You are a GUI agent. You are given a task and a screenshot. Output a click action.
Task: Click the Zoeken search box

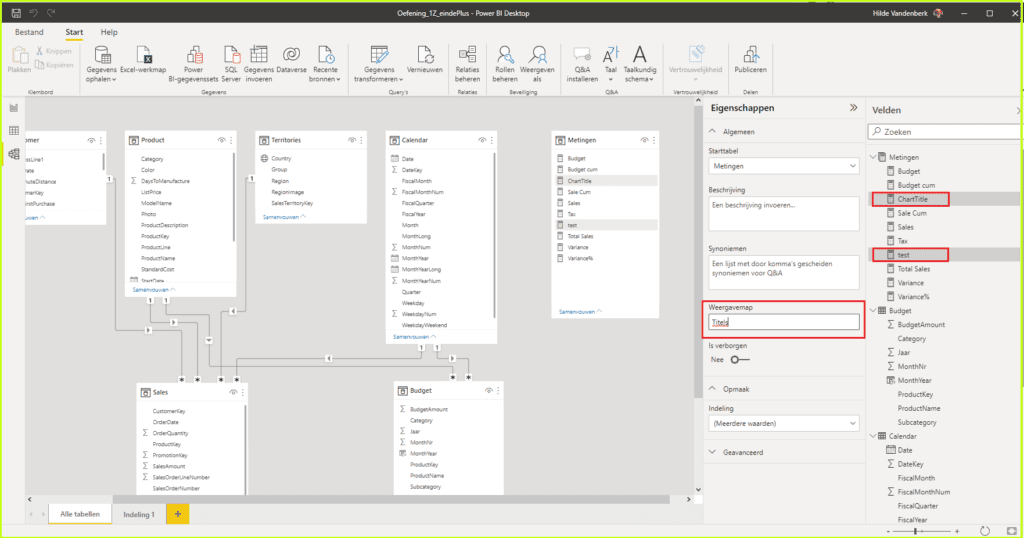tap(944, 132)
